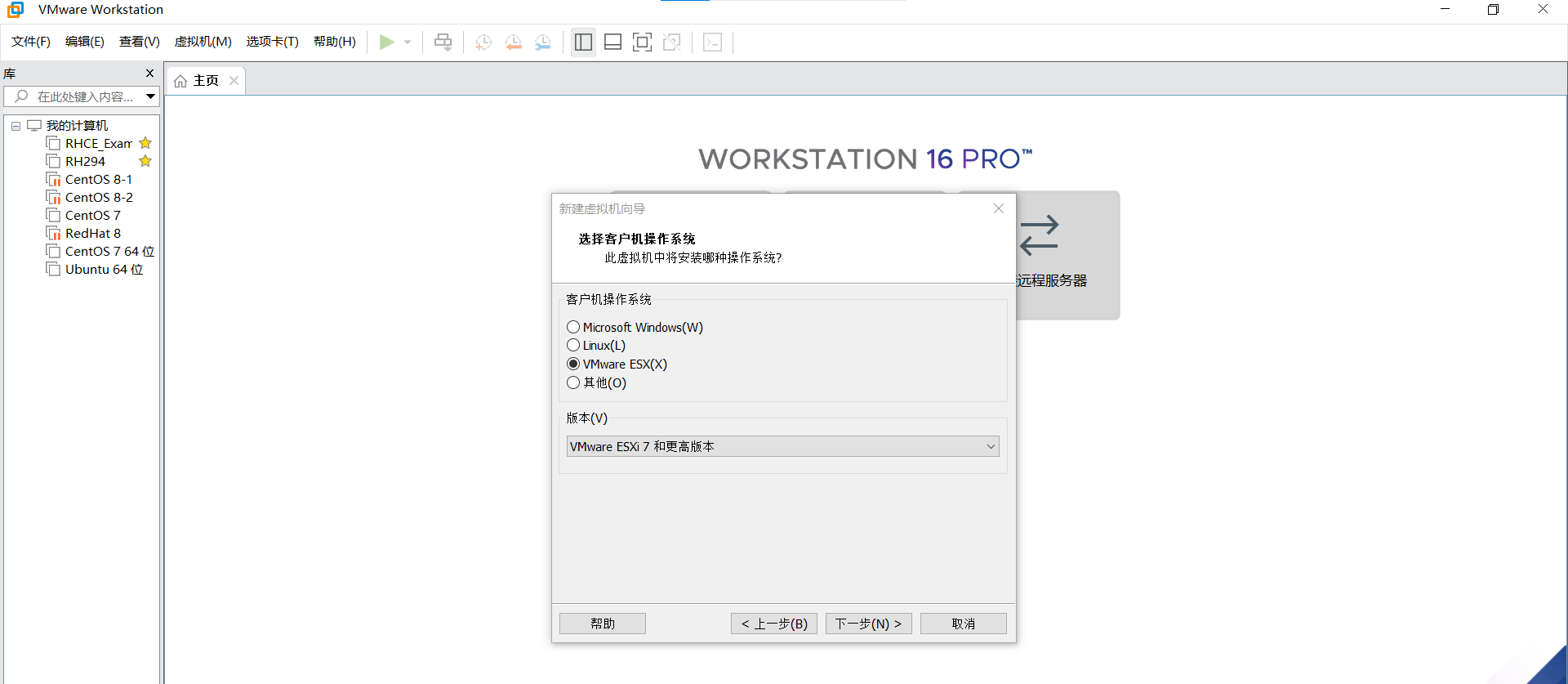Select the Ubuntu 64 位 virtual machine

point(104,270)
